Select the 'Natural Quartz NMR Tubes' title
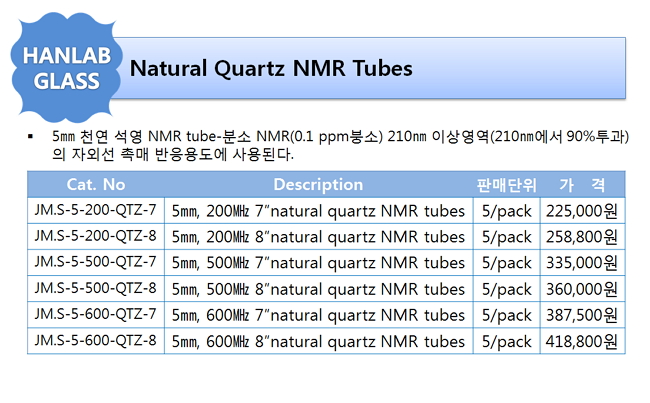This screenshot has width=650, height=403. (x=271, y=68)
